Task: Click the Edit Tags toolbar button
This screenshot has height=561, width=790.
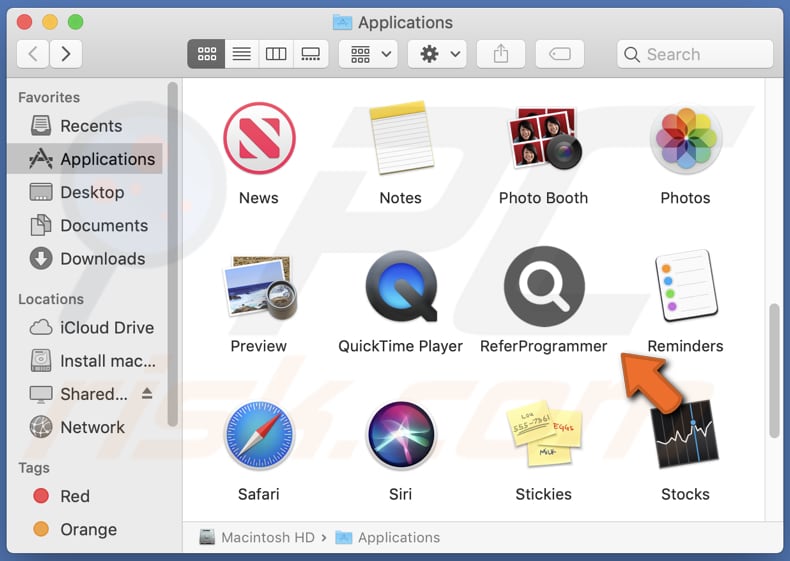Action: pos(560,54)
